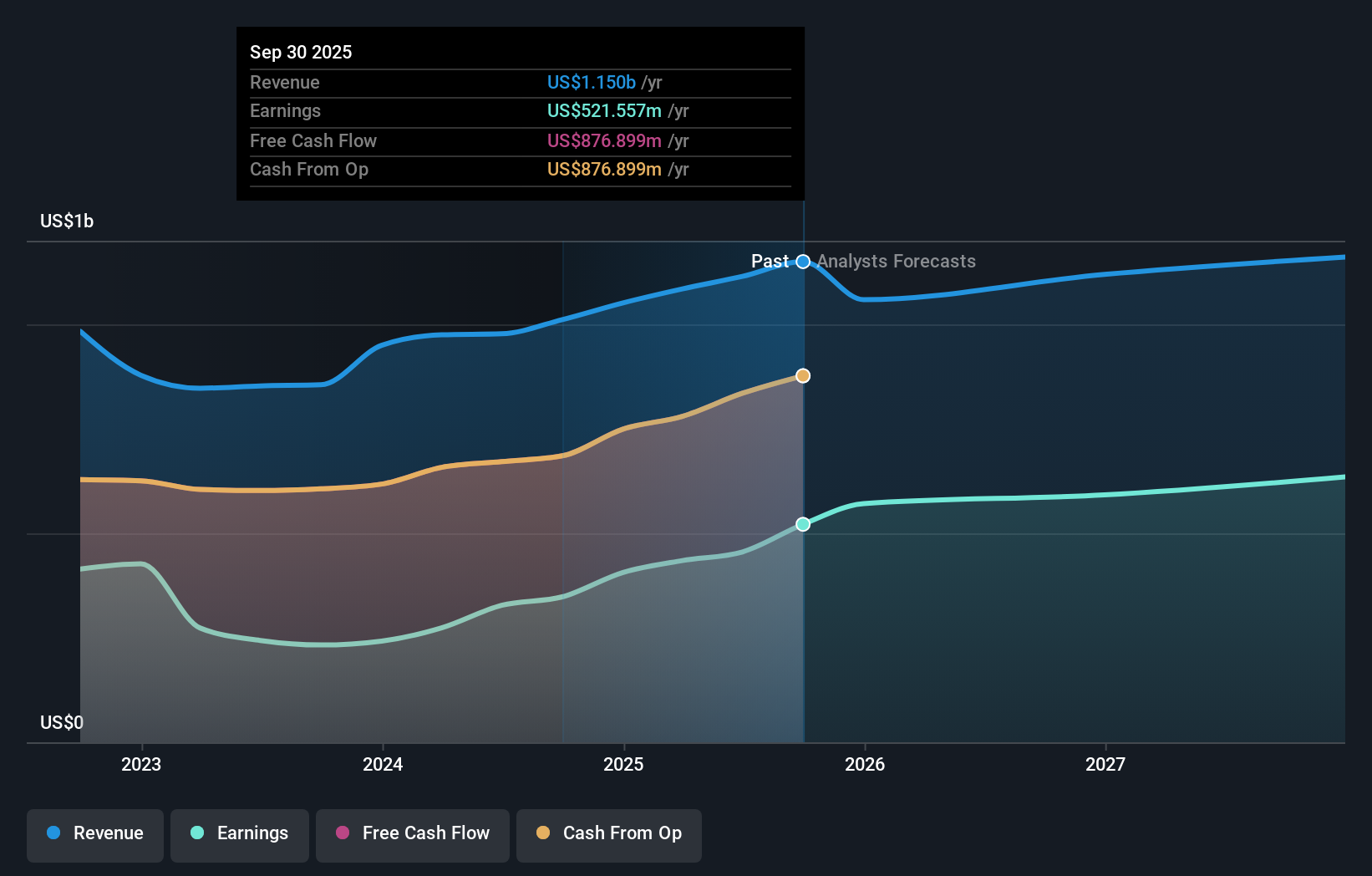Select the 2023 axis label
This screenshot has height=876, width=1372.
141,764
